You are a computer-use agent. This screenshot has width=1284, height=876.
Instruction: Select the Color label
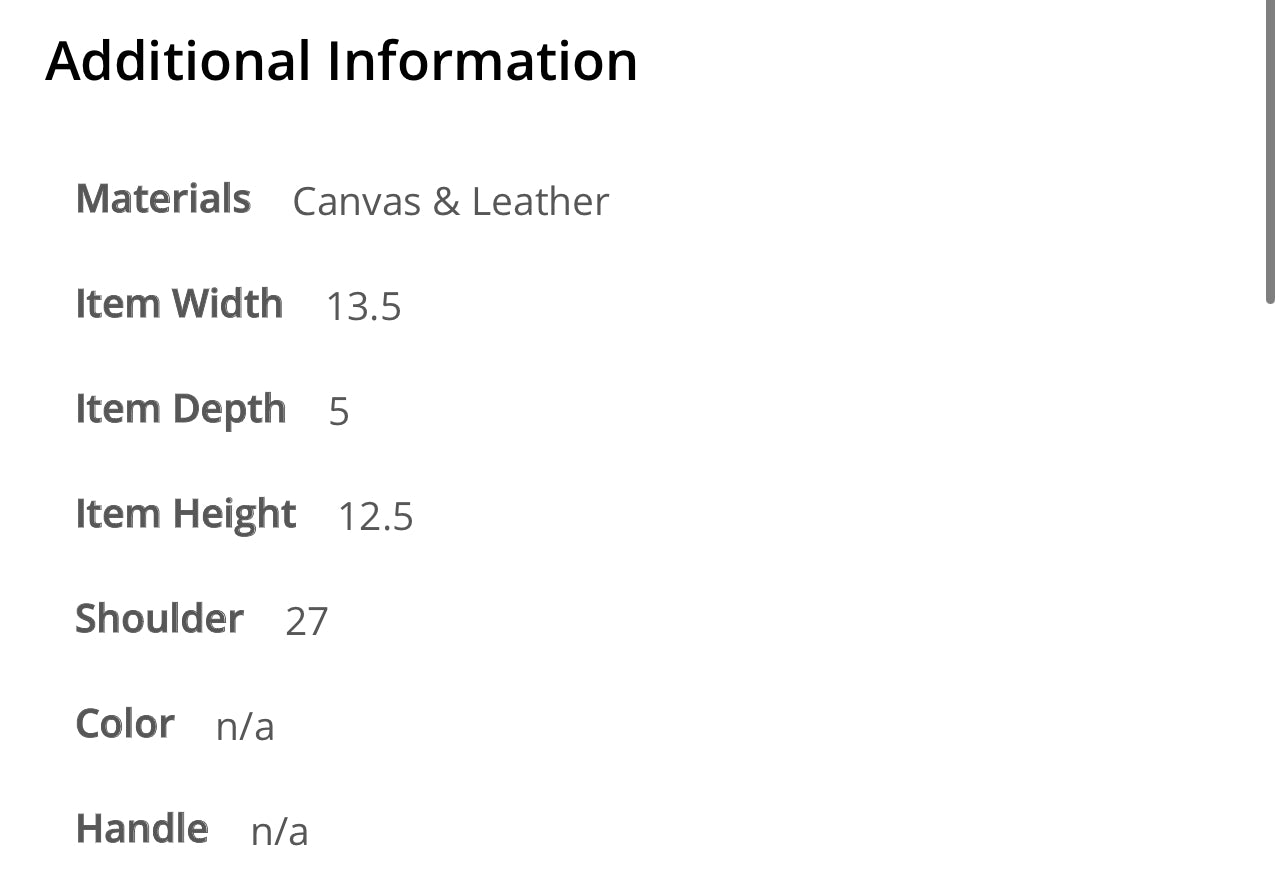click(x=125, y=724)
